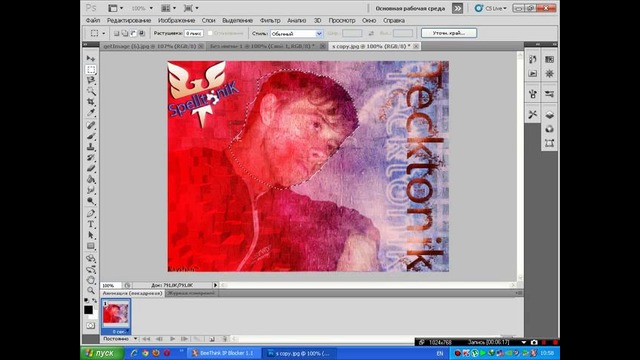
Task: Click the Основная рабочая среда workspace button
Action: [410, 8]
